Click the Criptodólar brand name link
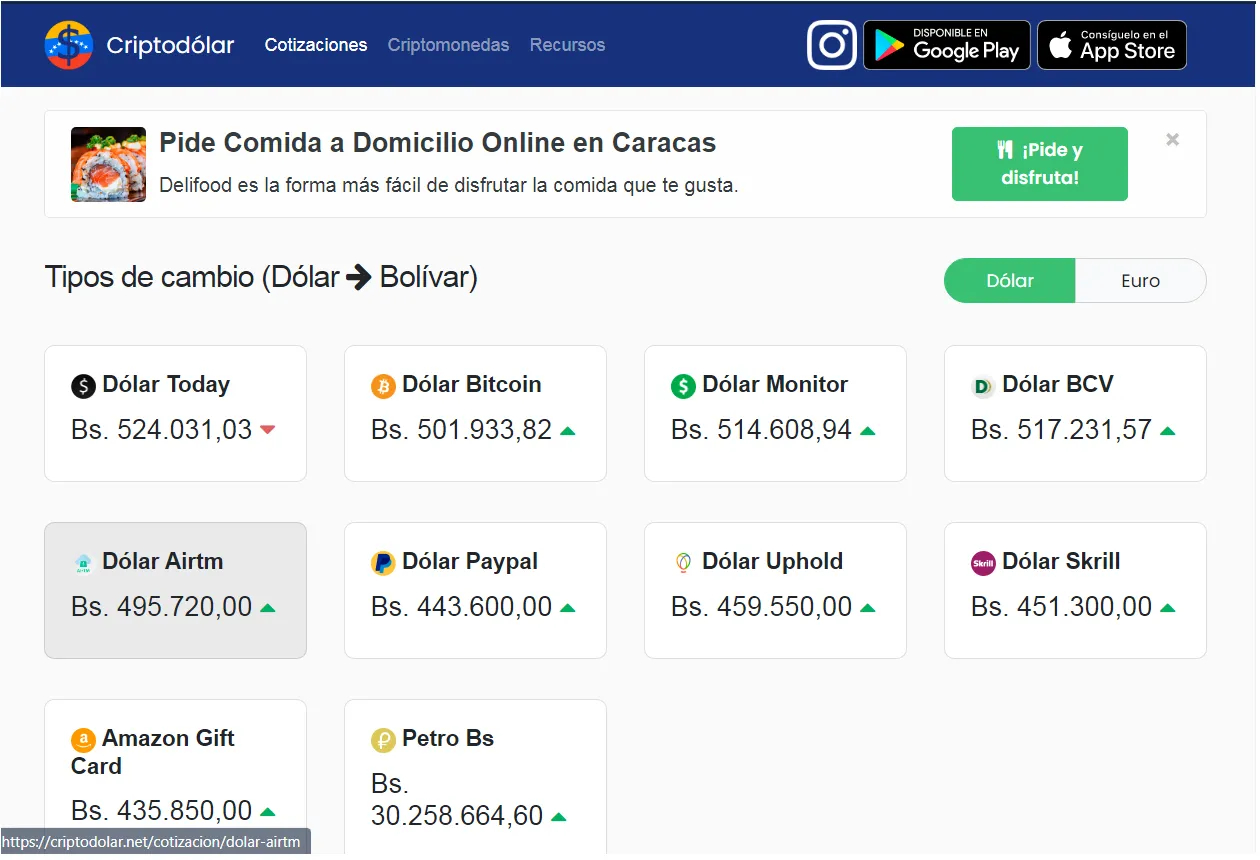Image resolution: width=1260 pixels, height=860 pixels. pyautogui.click(x=170, y=45)
